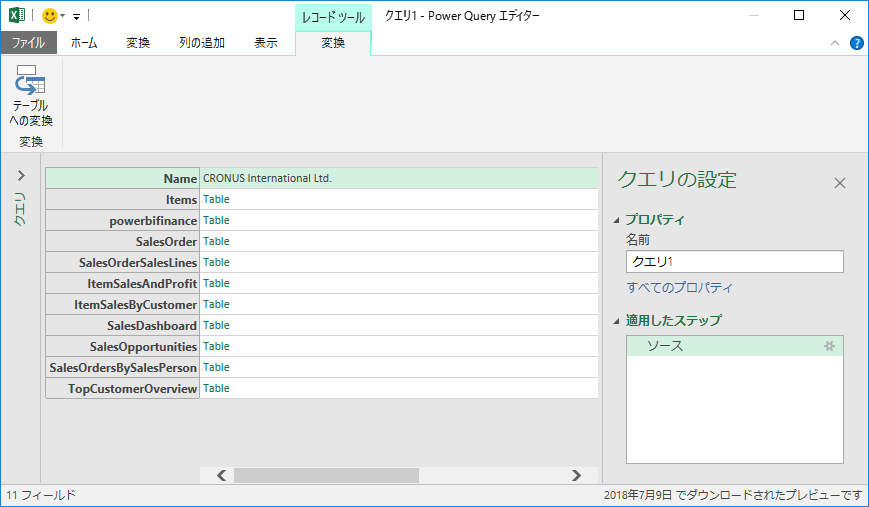Select the SalesOrderSalesLines field label
Image resolution: width=869 pixels, height=507 pixels.
122,263
